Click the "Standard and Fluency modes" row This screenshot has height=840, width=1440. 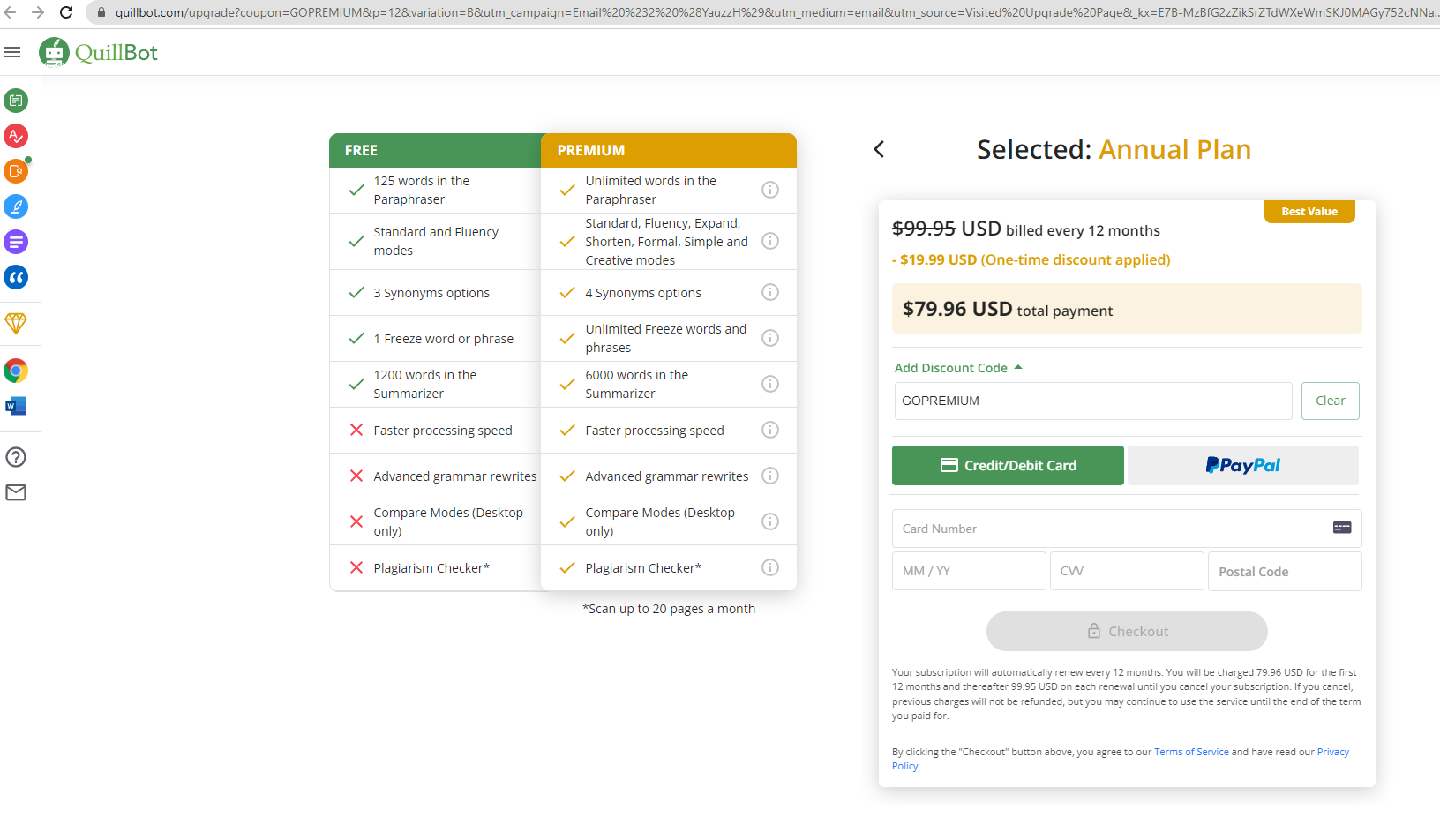click(435, 241)
